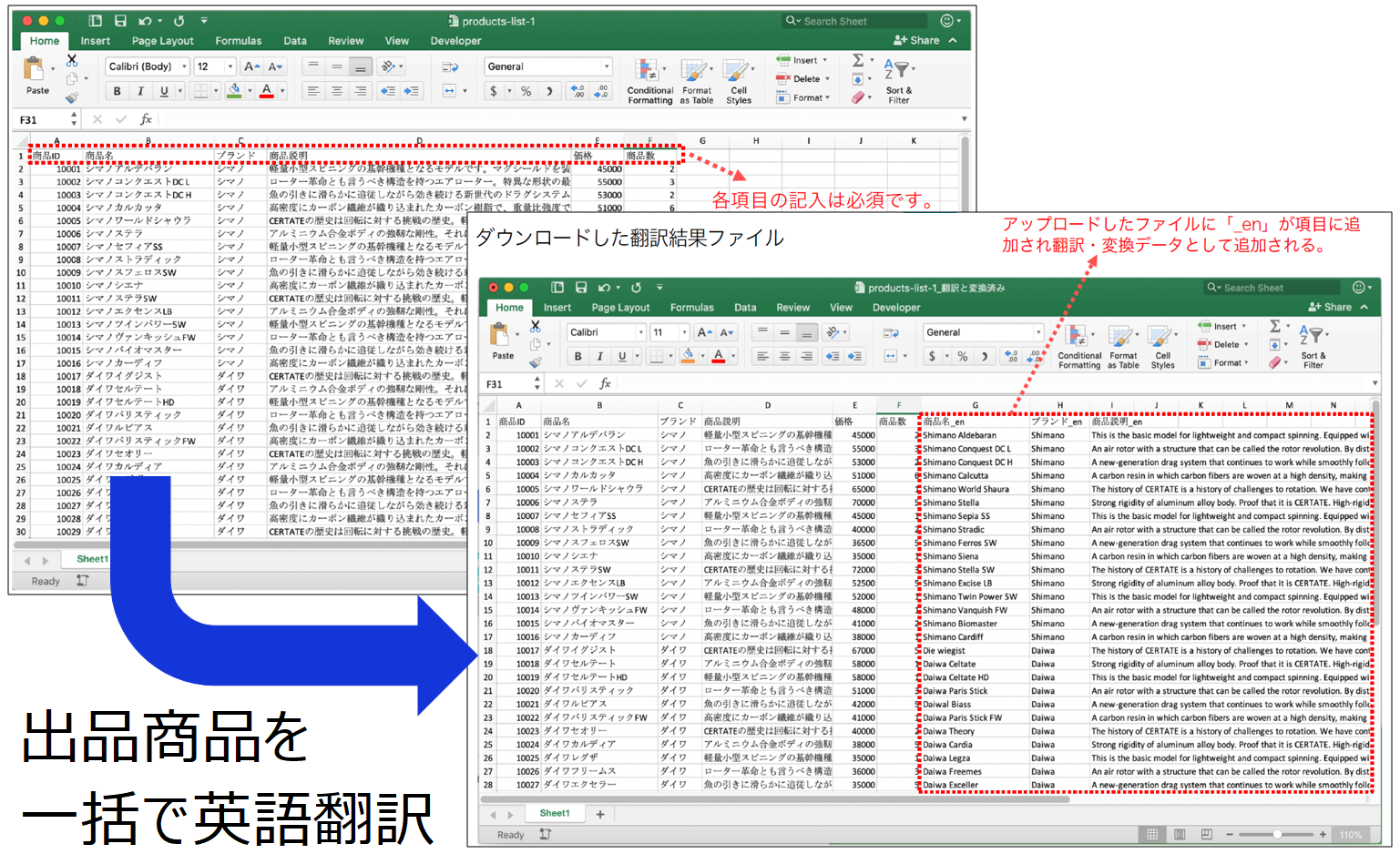The width and height of the screenshot is (1400, 854).
Task: Select Sheet1 tab in the translated file window
Action: [555, 813]
